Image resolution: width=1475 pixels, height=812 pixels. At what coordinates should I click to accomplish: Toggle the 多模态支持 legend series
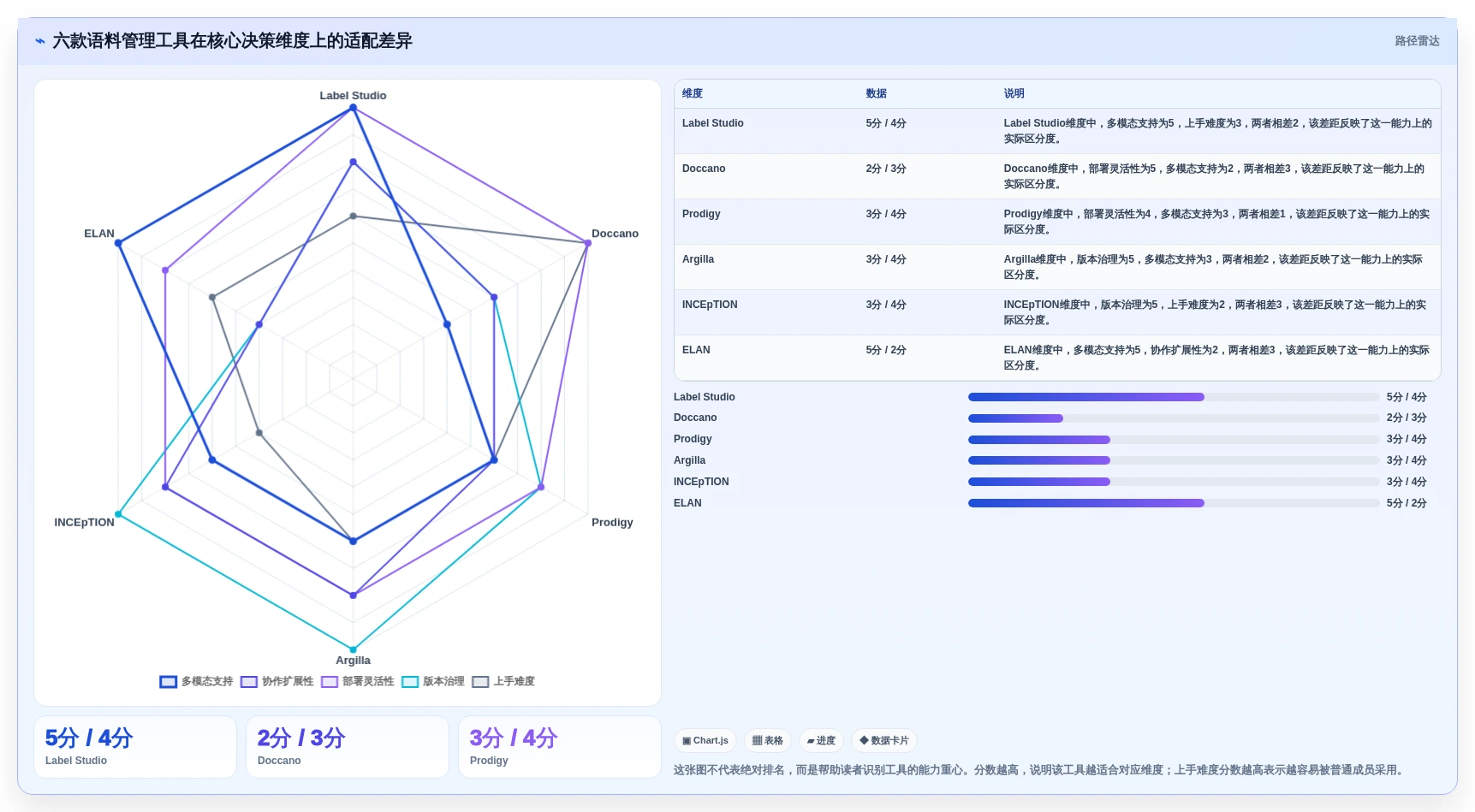pos(196,682)
